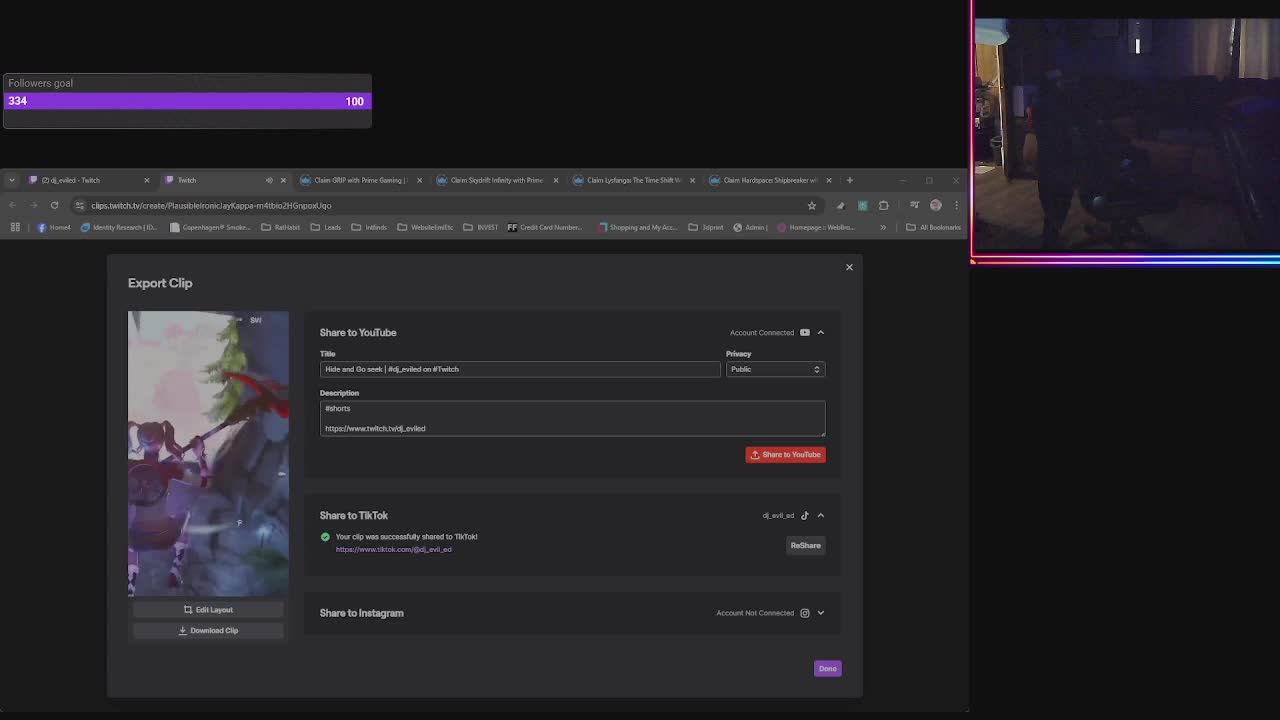This screenshot has width=1280, height=720.
Task: Click the browser back arrow
Action: (x=12, y=205)
